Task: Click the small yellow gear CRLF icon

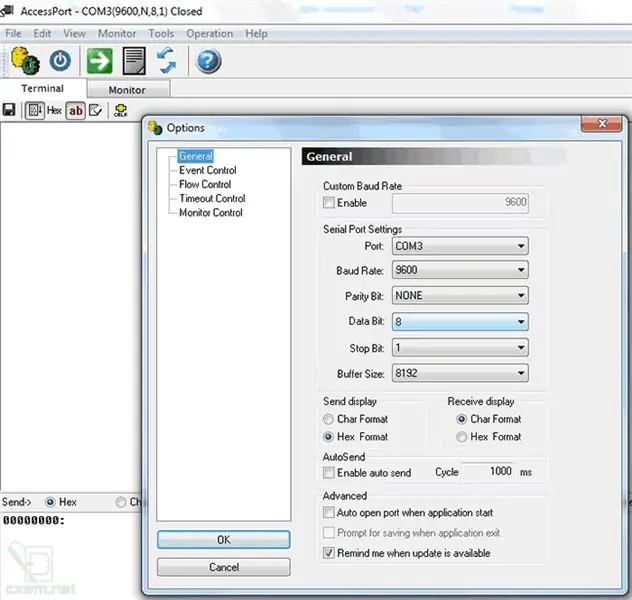Action: [121, 110]
